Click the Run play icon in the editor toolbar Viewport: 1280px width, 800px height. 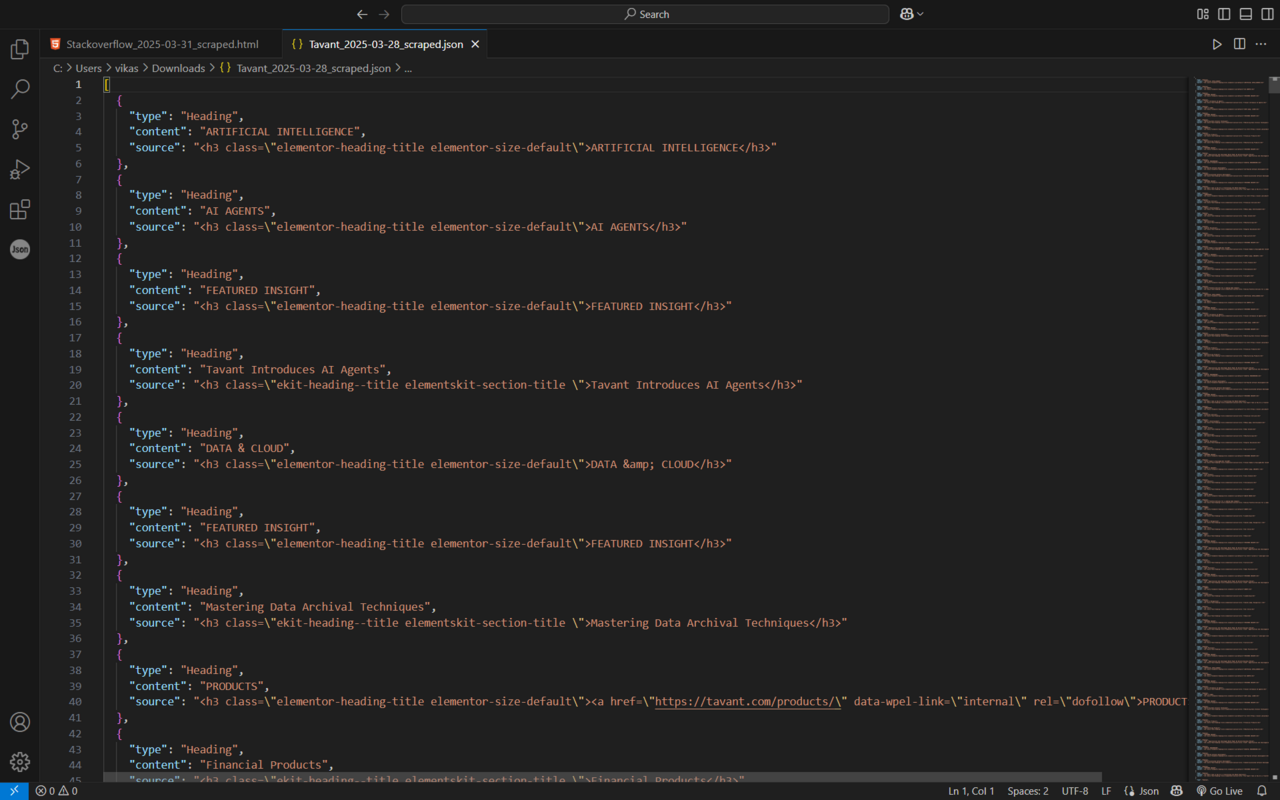click(1217, 44)
